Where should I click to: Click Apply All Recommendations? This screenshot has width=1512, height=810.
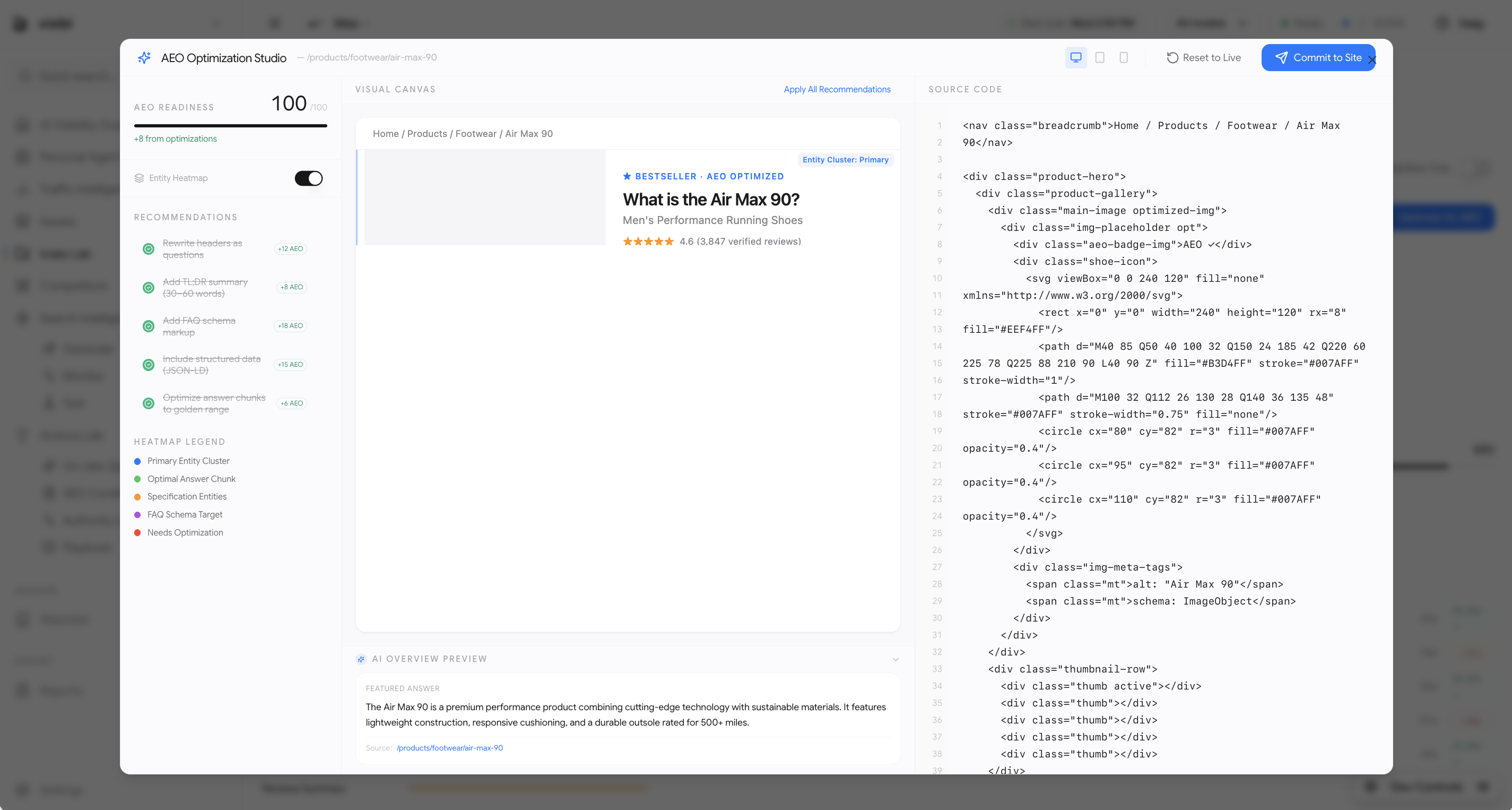[837, 89]
